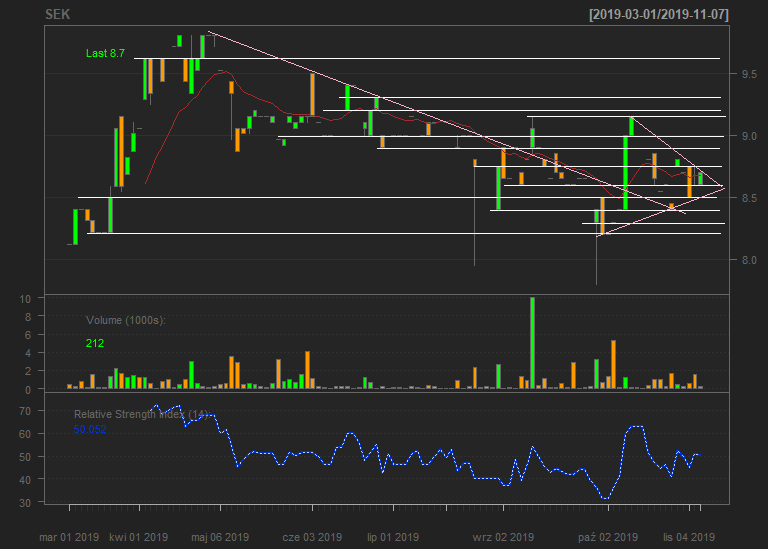Click the 'wrz 02 2019' date label
The width and height of the screenshot is (768, 549).
503,537
